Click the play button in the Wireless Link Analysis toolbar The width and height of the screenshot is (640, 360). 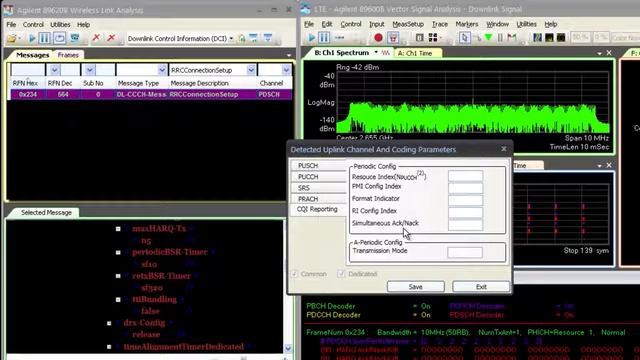[32, 38]
